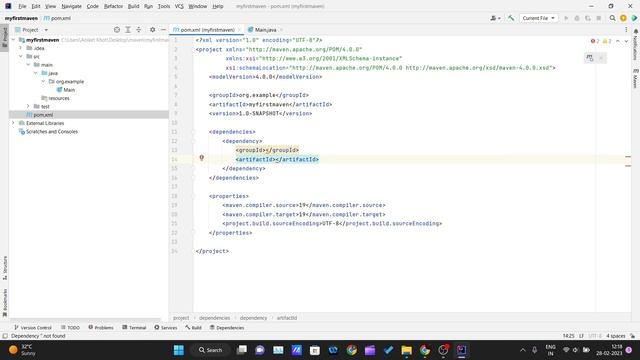Collapse the src folder
Image resolution: width=640 pixels, height=360 pixels.
click(20, 56)
